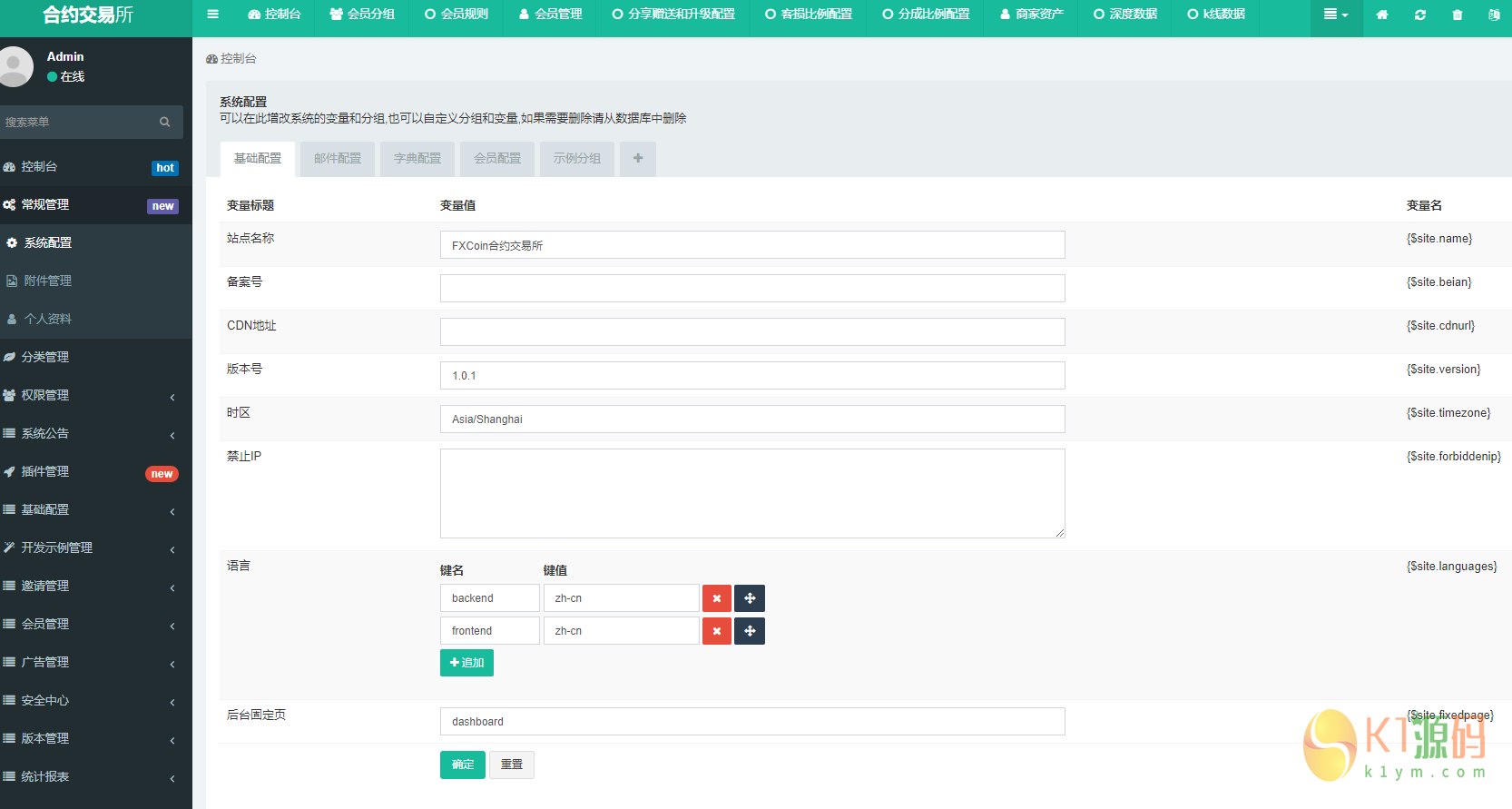This screenshot has height=809, width=1512.
Task: Expand the sidebar 基础配置 menu chevron
Action: [172, 511]
